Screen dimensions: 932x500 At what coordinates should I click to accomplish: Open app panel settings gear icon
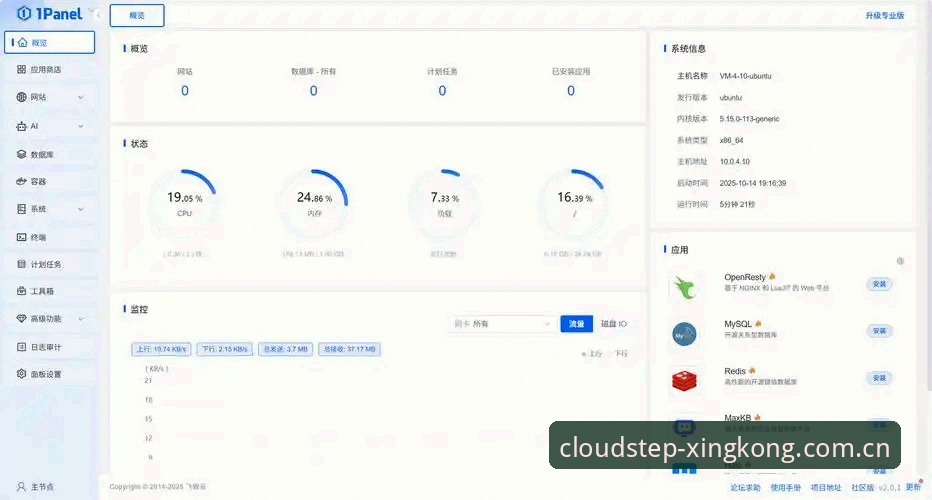900,261
